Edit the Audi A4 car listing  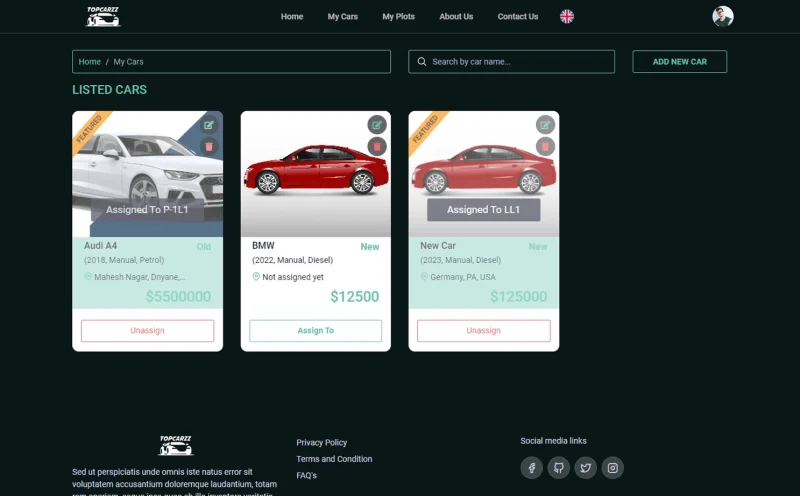click(x=209, y=125)
